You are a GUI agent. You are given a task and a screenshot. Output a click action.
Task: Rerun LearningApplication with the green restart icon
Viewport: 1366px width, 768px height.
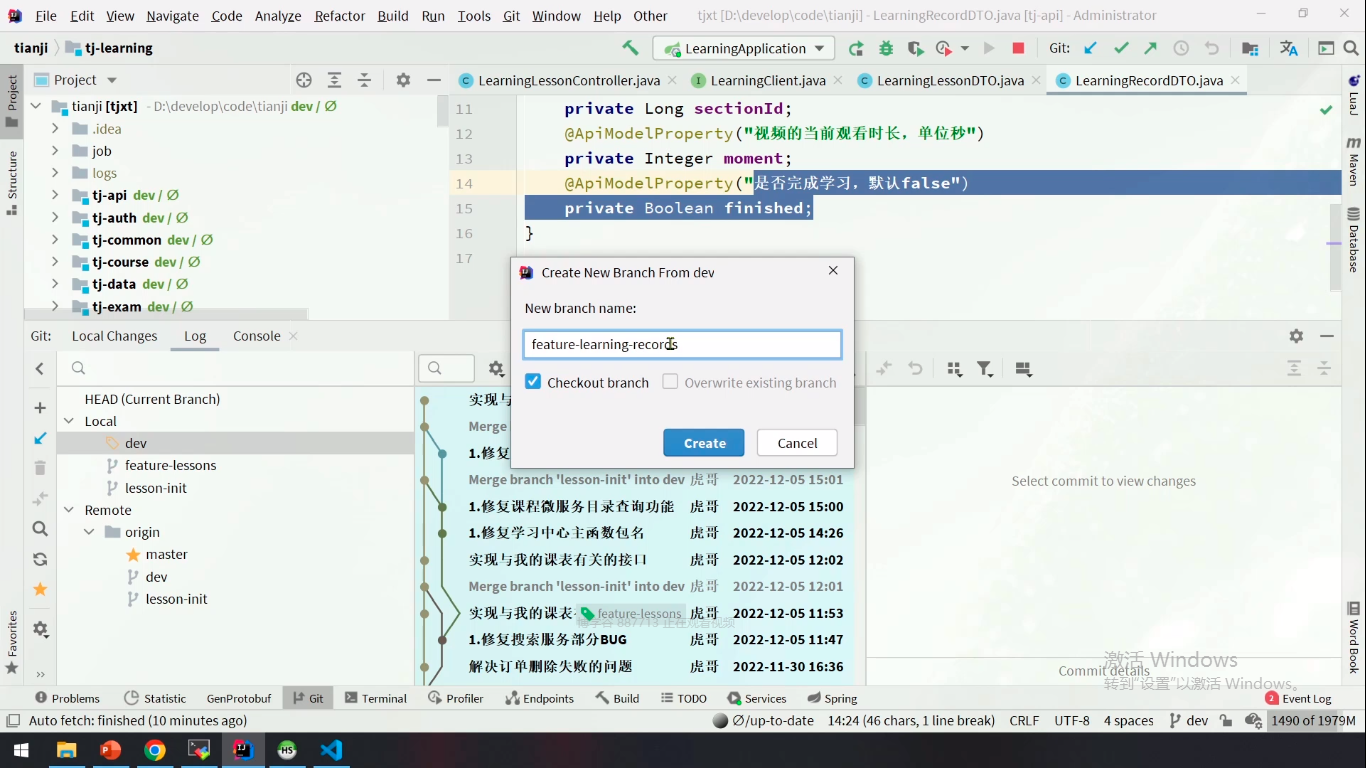tap(856, 48)
